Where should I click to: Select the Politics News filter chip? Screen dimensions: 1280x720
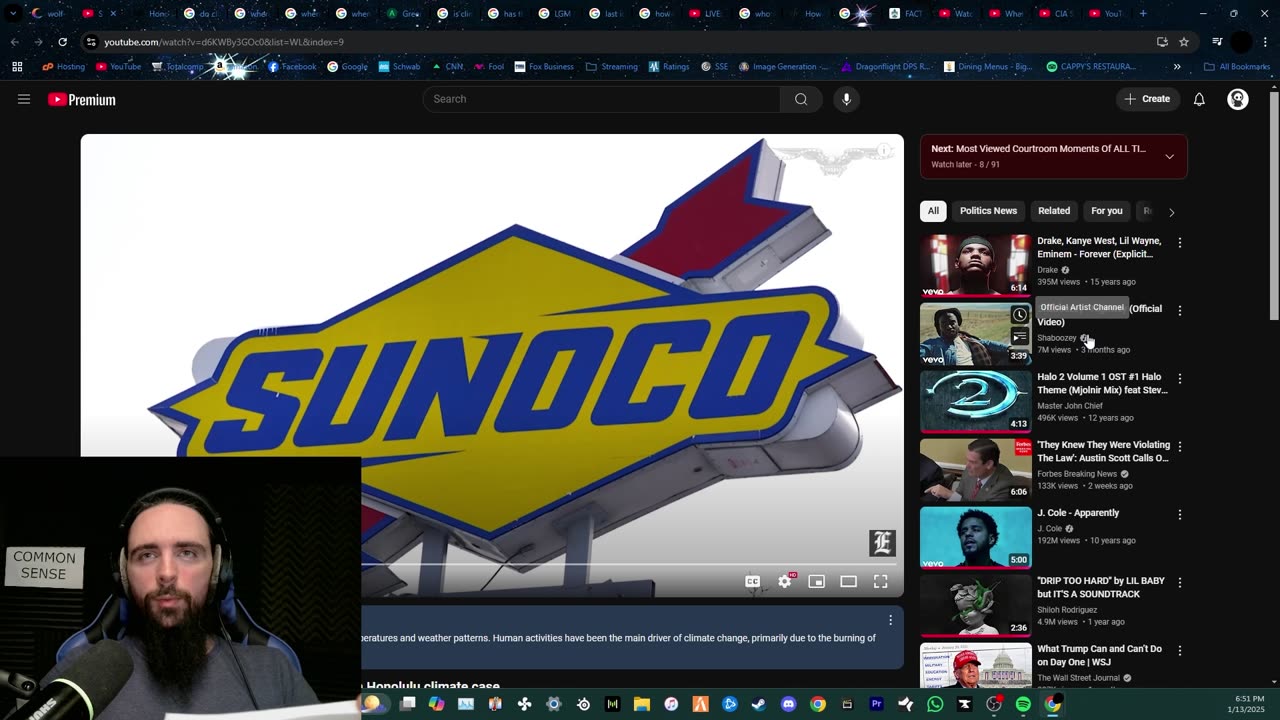(988, 211)
